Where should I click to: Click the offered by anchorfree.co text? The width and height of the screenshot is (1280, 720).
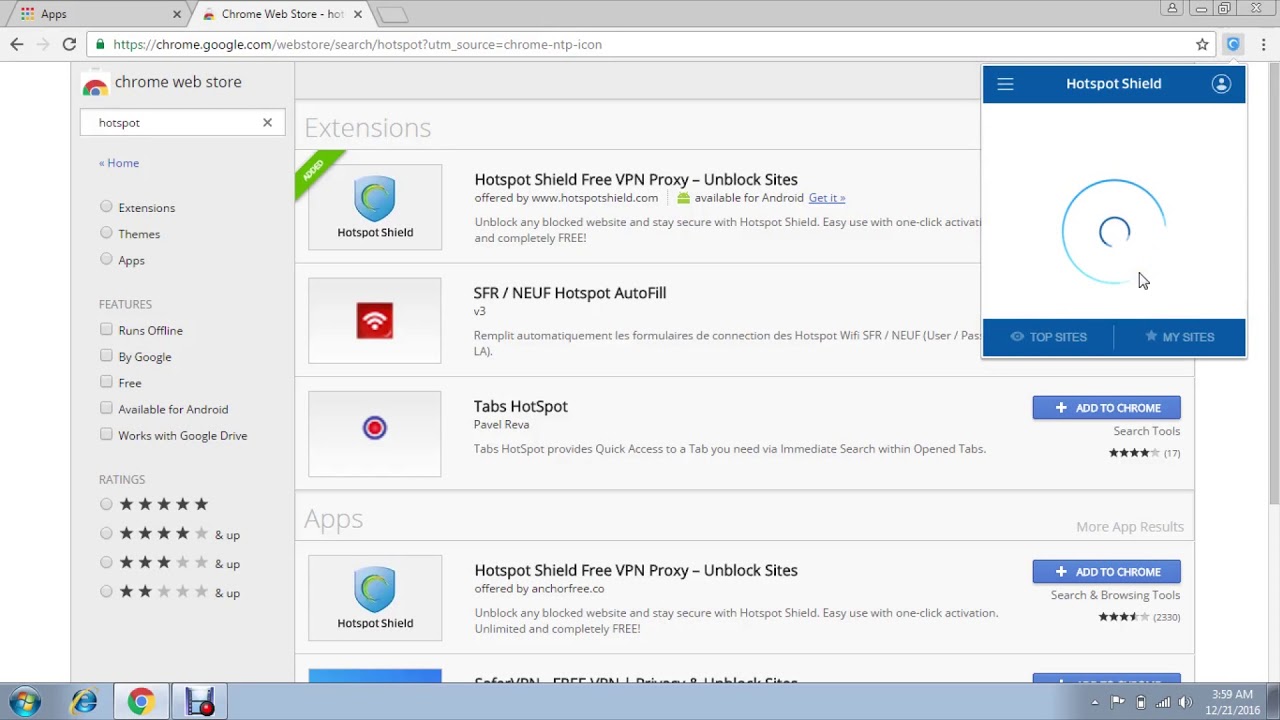[x=539, y=589]
